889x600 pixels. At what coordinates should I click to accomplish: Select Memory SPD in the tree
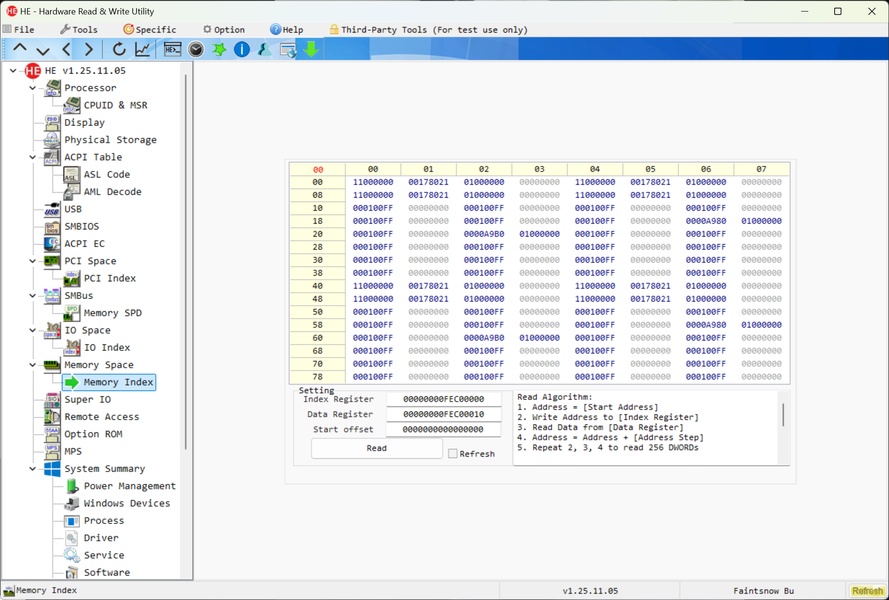(112, 313)
